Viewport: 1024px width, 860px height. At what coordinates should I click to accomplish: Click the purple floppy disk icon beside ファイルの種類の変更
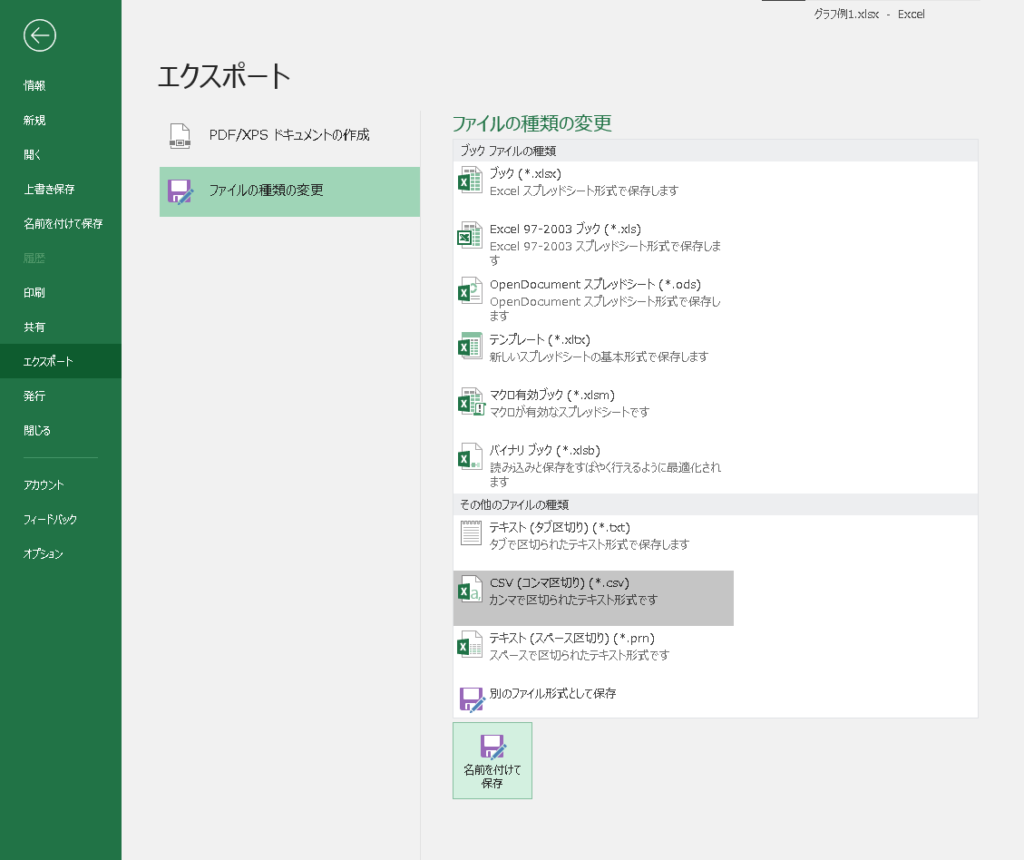180,192
